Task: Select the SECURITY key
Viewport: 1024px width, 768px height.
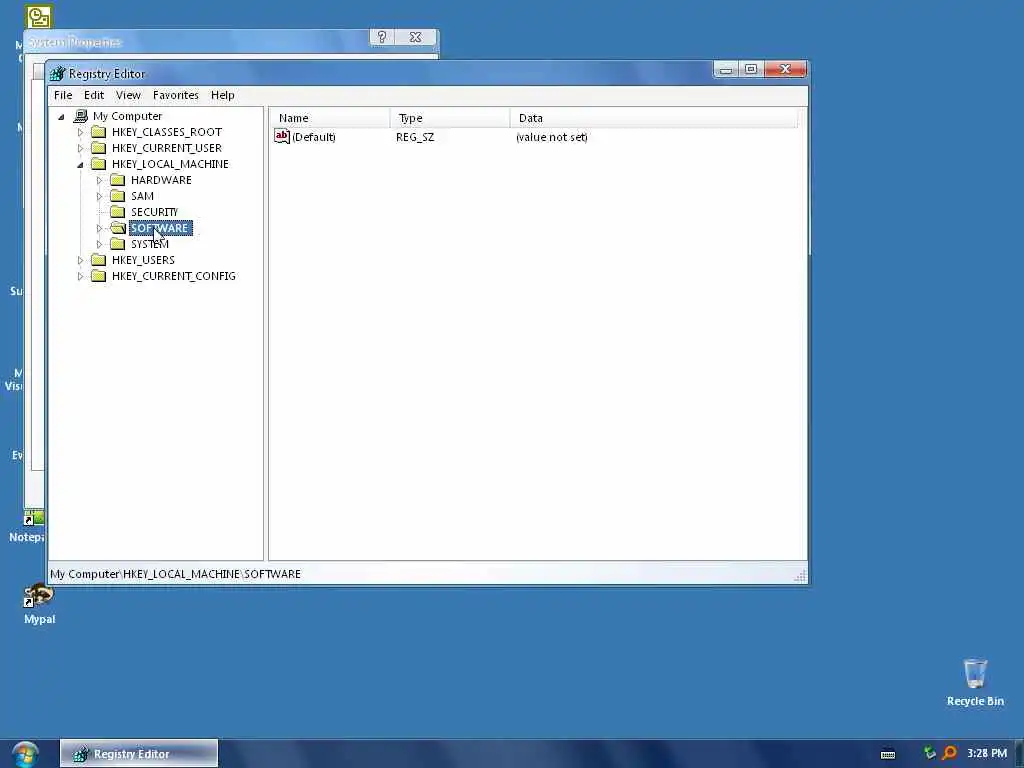Action: pyautogui.click(x=154, y=212)
